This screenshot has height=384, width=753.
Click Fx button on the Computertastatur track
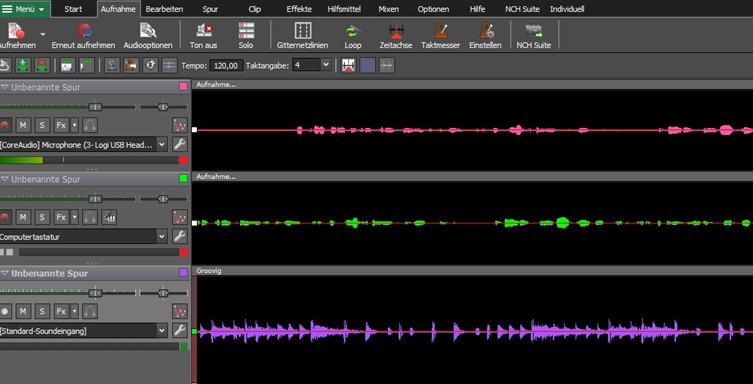(61, 217)
